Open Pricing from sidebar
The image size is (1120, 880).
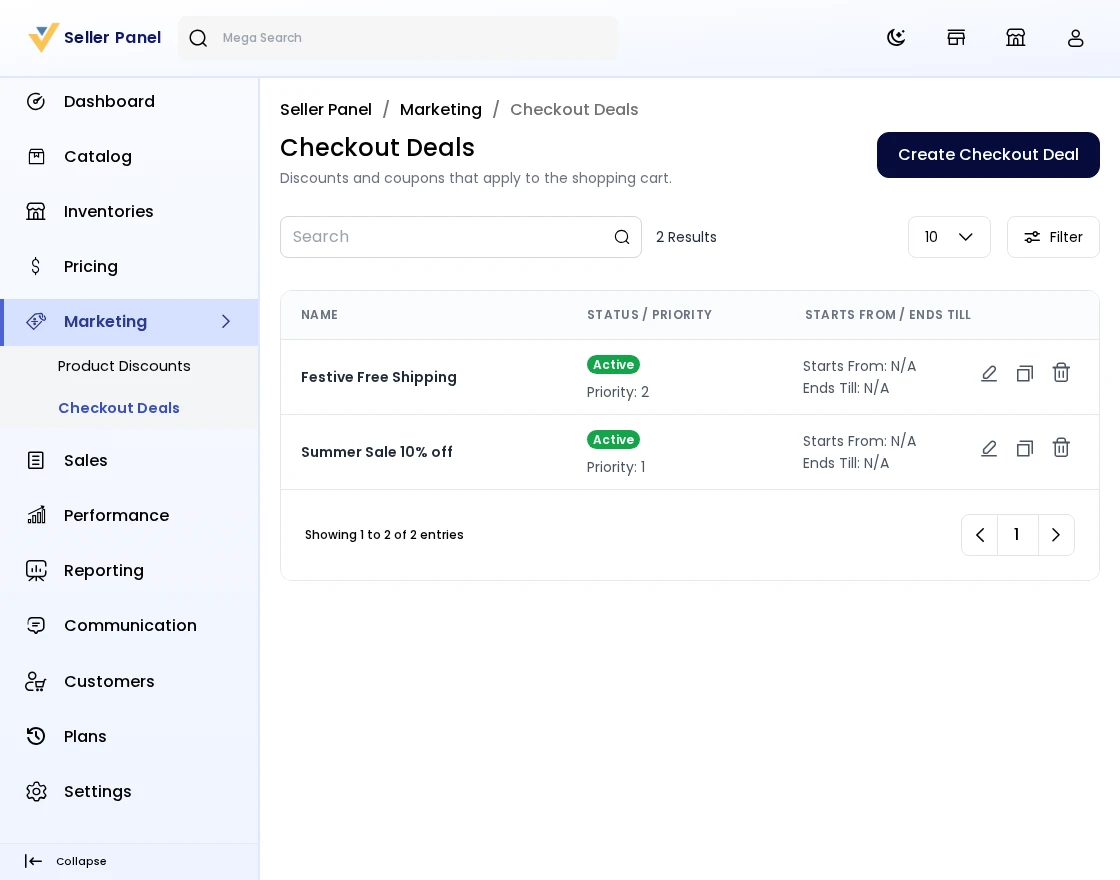[x=129, y=266]
